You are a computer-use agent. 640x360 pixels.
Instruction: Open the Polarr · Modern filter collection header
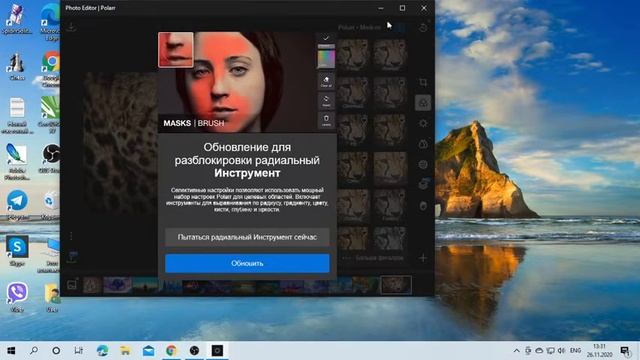pos(359,27)
